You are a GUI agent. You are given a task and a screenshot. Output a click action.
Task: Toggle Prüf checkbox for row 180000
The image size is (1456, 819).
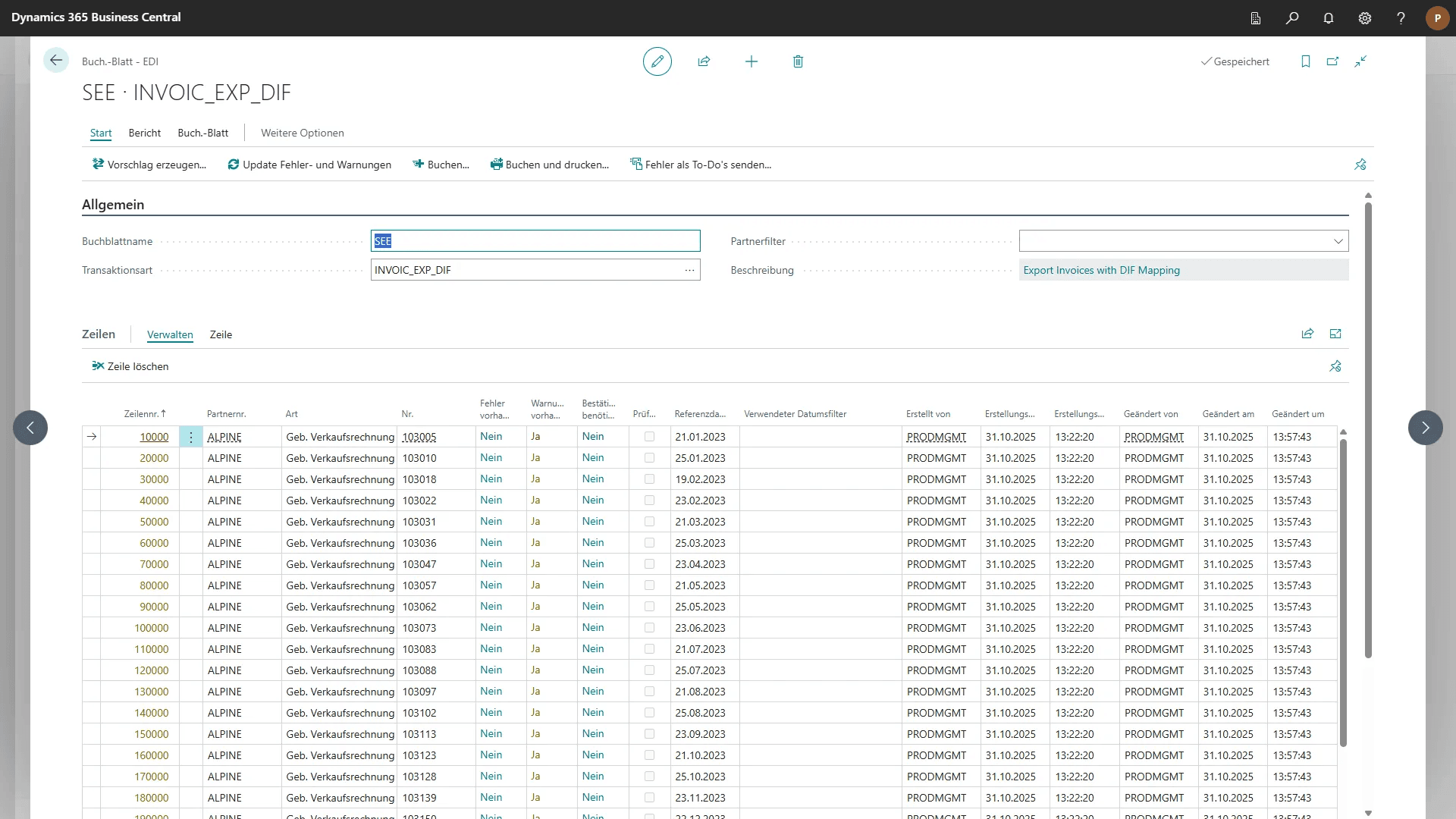tap(649, 798)
